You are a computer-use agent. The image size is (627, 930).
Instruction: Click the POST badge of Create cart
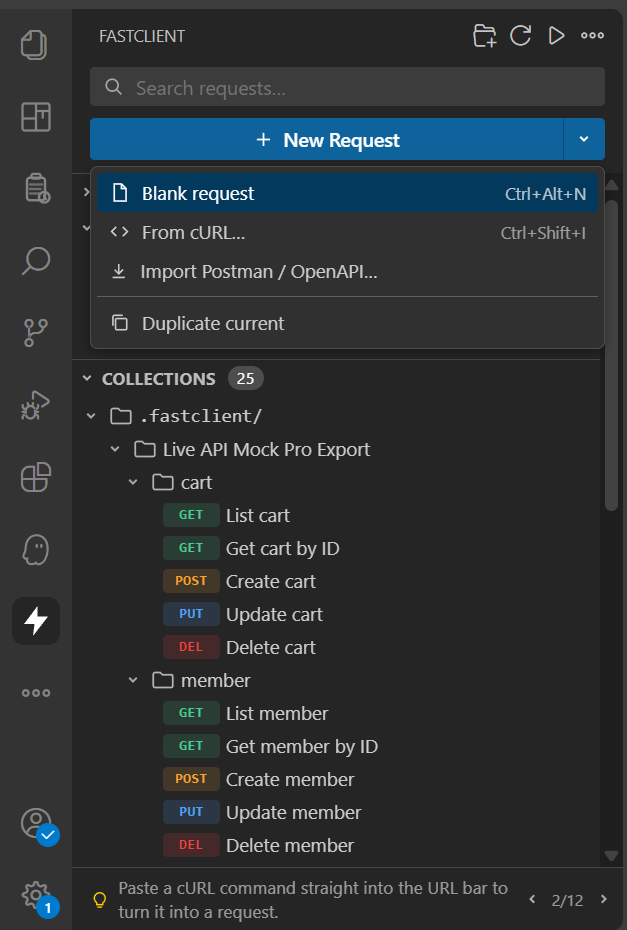191,581
